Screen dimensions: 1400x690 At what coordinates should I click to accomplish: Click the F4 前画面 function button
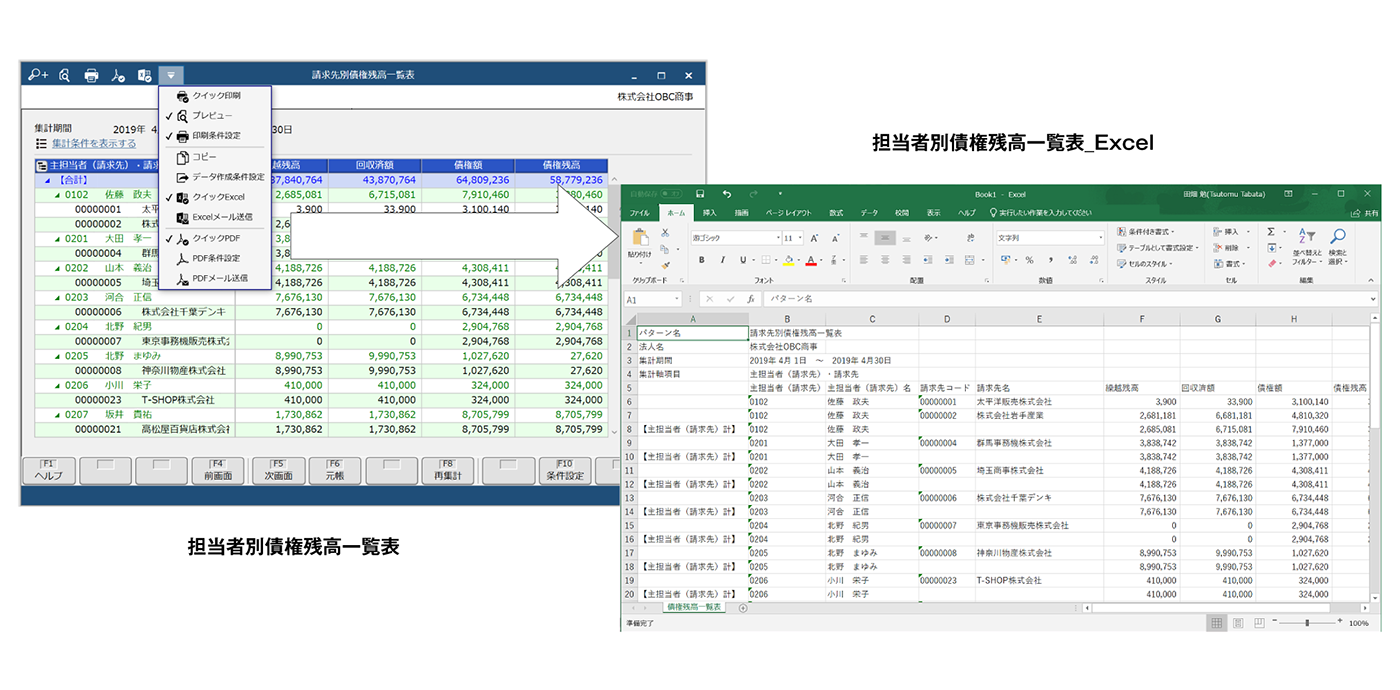(218, 470)
